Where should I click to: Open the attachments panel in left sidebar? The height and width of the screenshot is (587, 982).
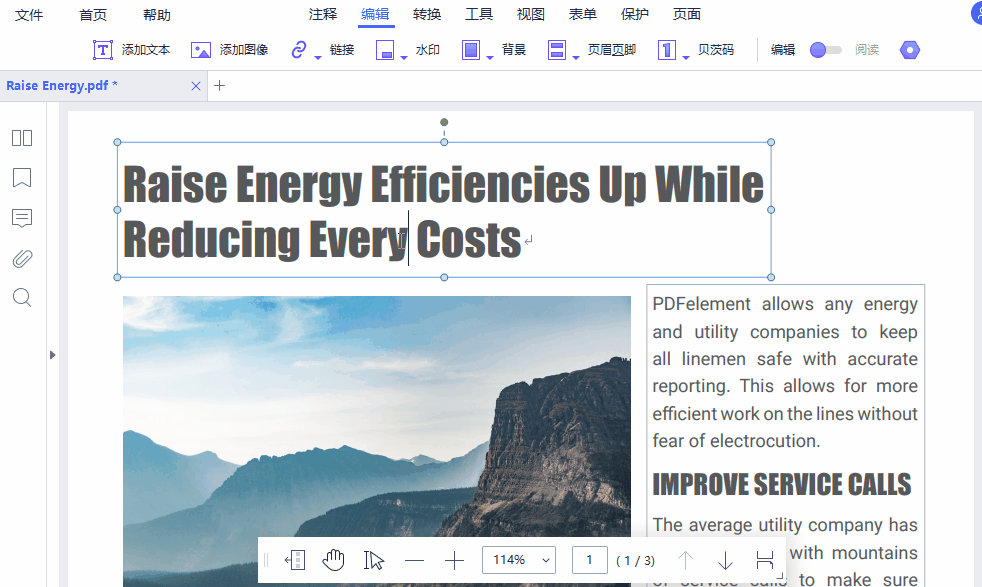coord(22,258)
